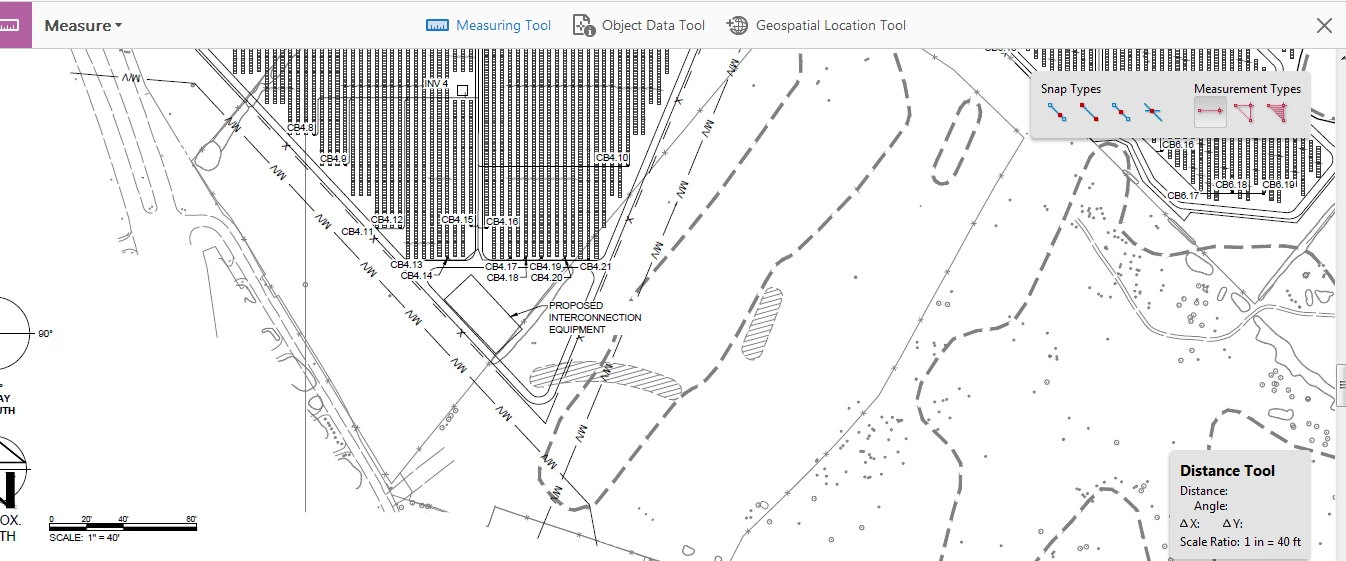Click the CB4.10 label
Screen dimensions: 1346x561
(612, 158)
